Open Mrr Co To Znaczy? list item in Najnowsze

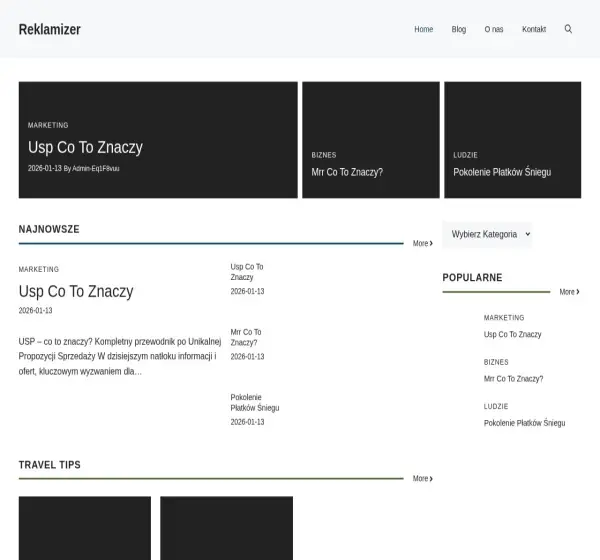[x=246, y=337]
